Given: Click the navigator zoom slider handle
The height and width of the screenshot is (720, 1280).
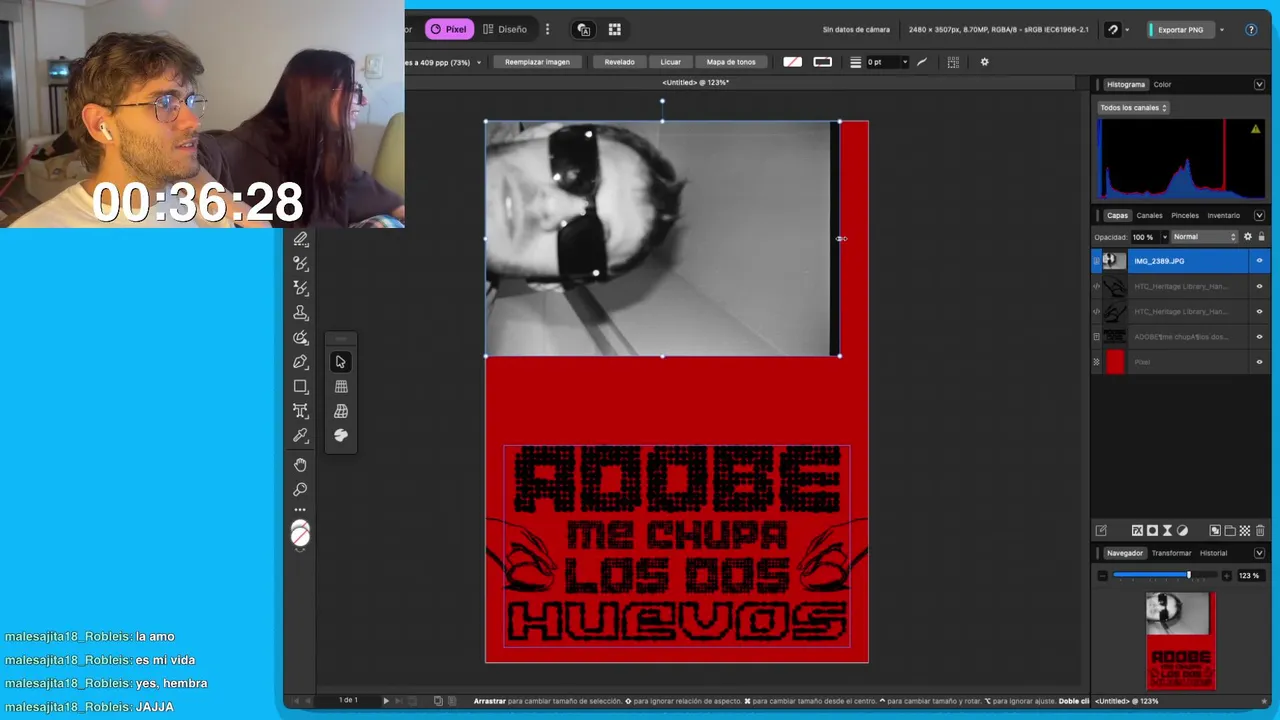Looking at the screenshot, I should (x=1188, y=575).
